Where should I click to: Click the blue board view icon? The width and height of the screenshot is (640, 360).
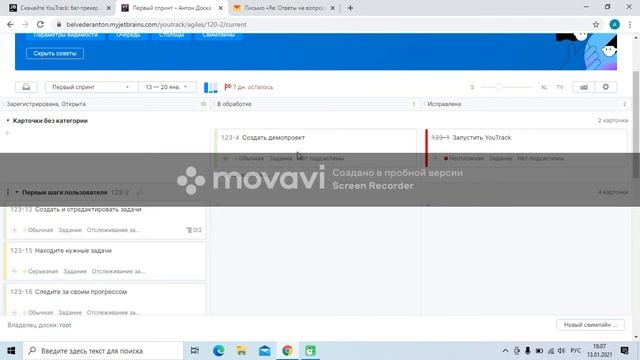pyautogui.click(x=211, y=87)
